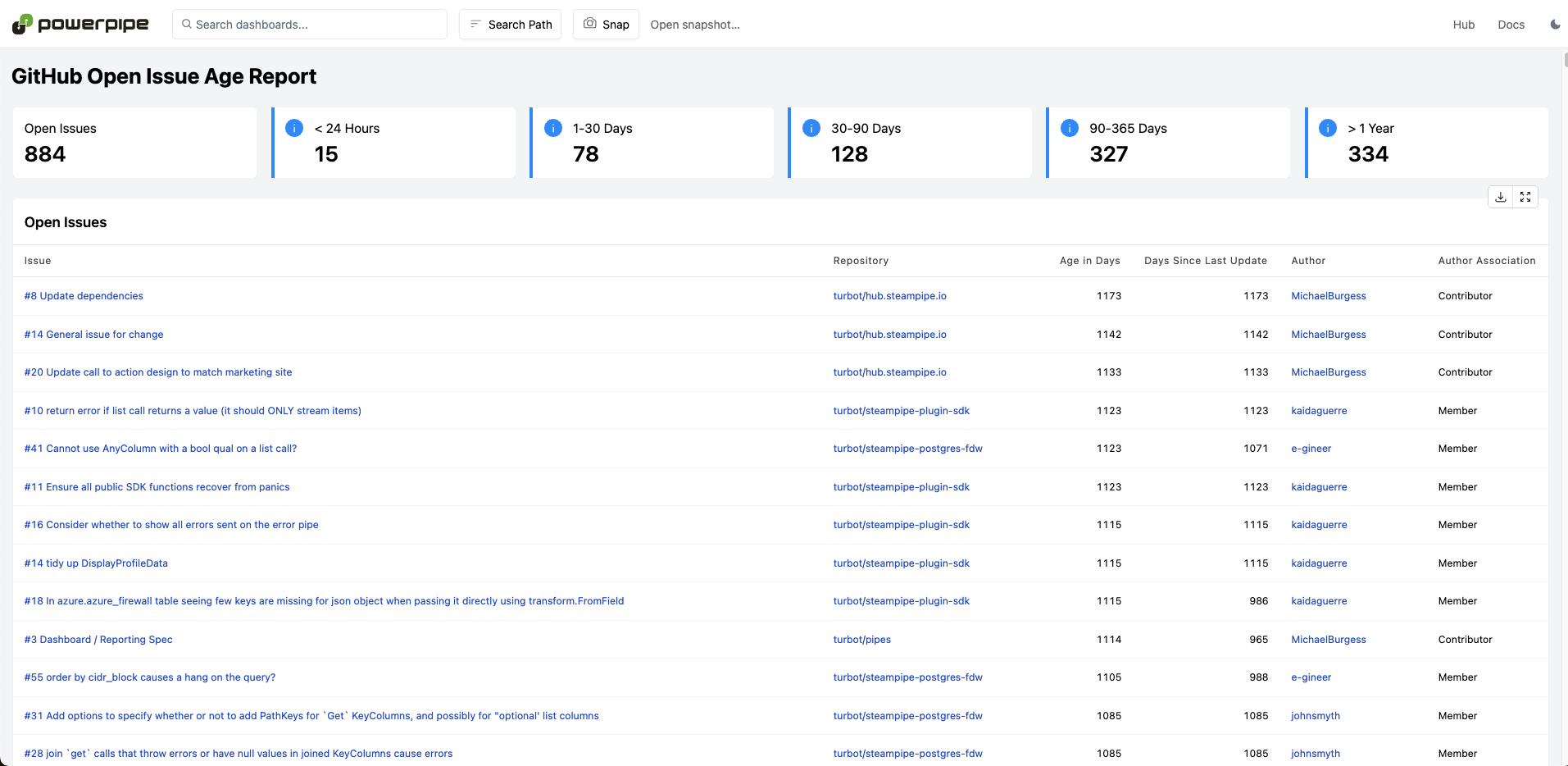This screenshot has width=1568, height=766.
Task: Open author link e-gineer for issue #41
Action: tap(1311, 449)
